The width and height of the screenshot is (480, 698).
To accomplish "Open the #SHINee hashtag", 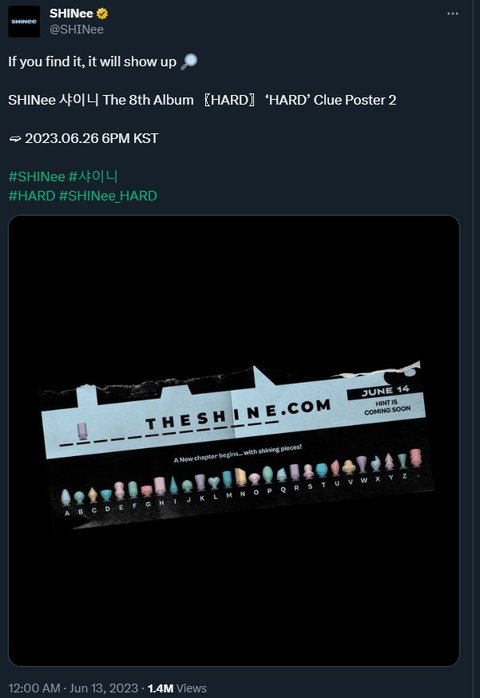I will coord(37,177).
